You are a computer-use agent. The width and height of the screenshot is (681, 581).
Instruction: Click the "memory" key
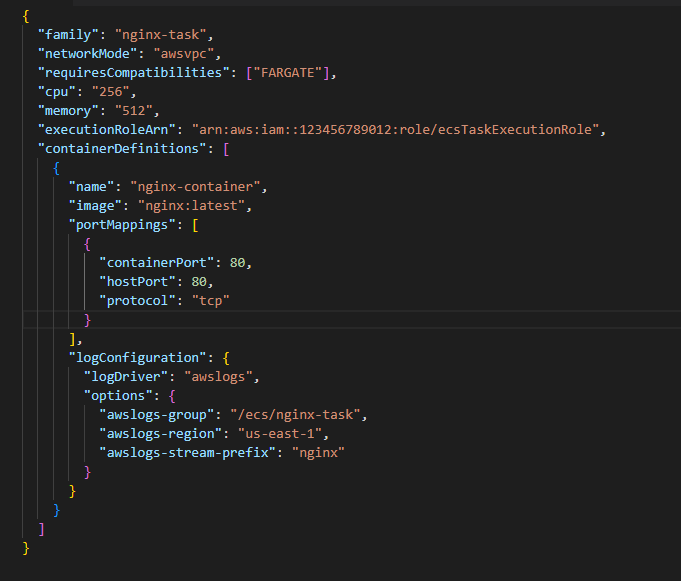pos(68,111)
